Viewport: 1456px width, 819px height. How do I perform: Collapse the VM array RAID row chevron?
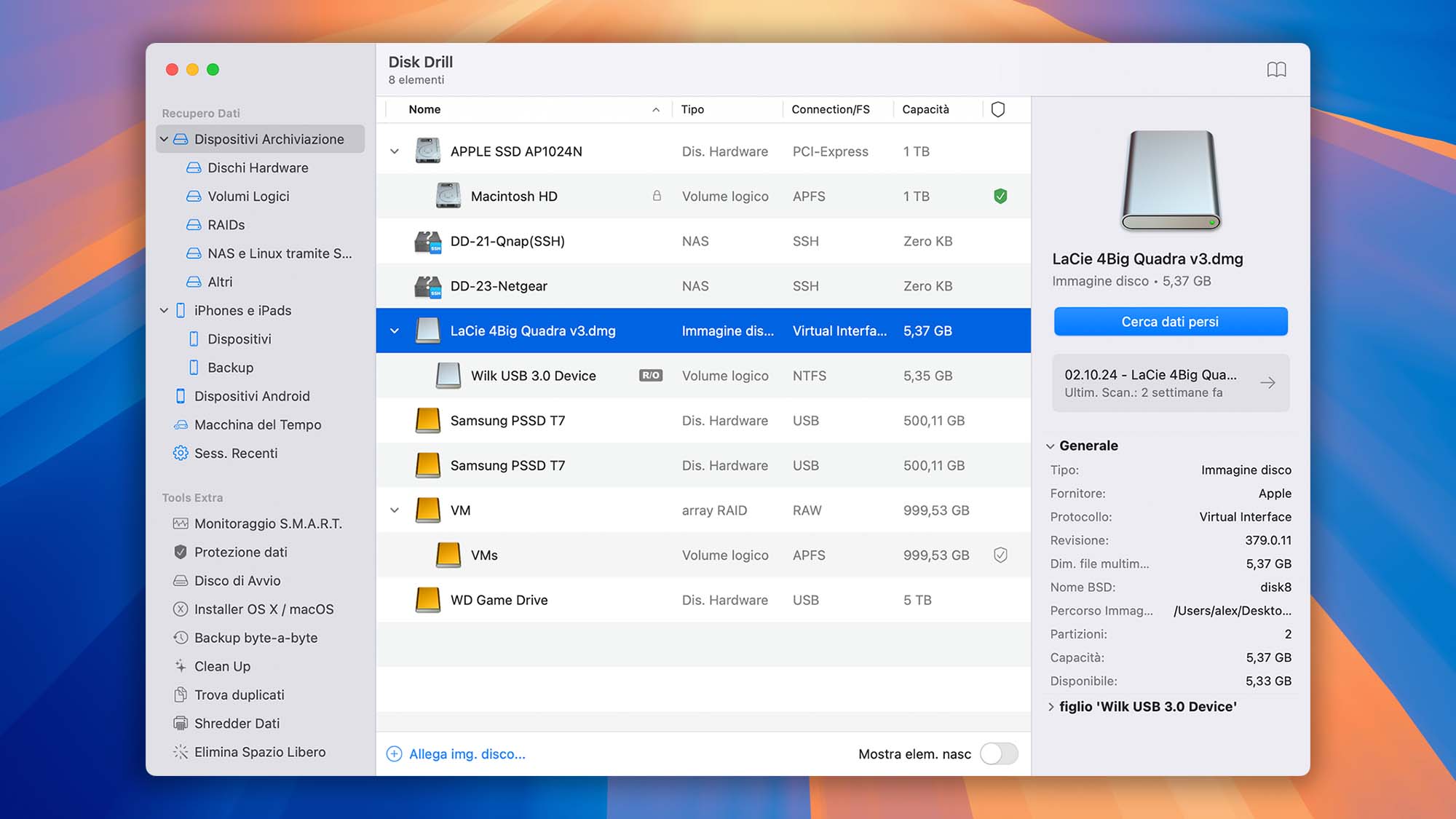tap(395, 510)
